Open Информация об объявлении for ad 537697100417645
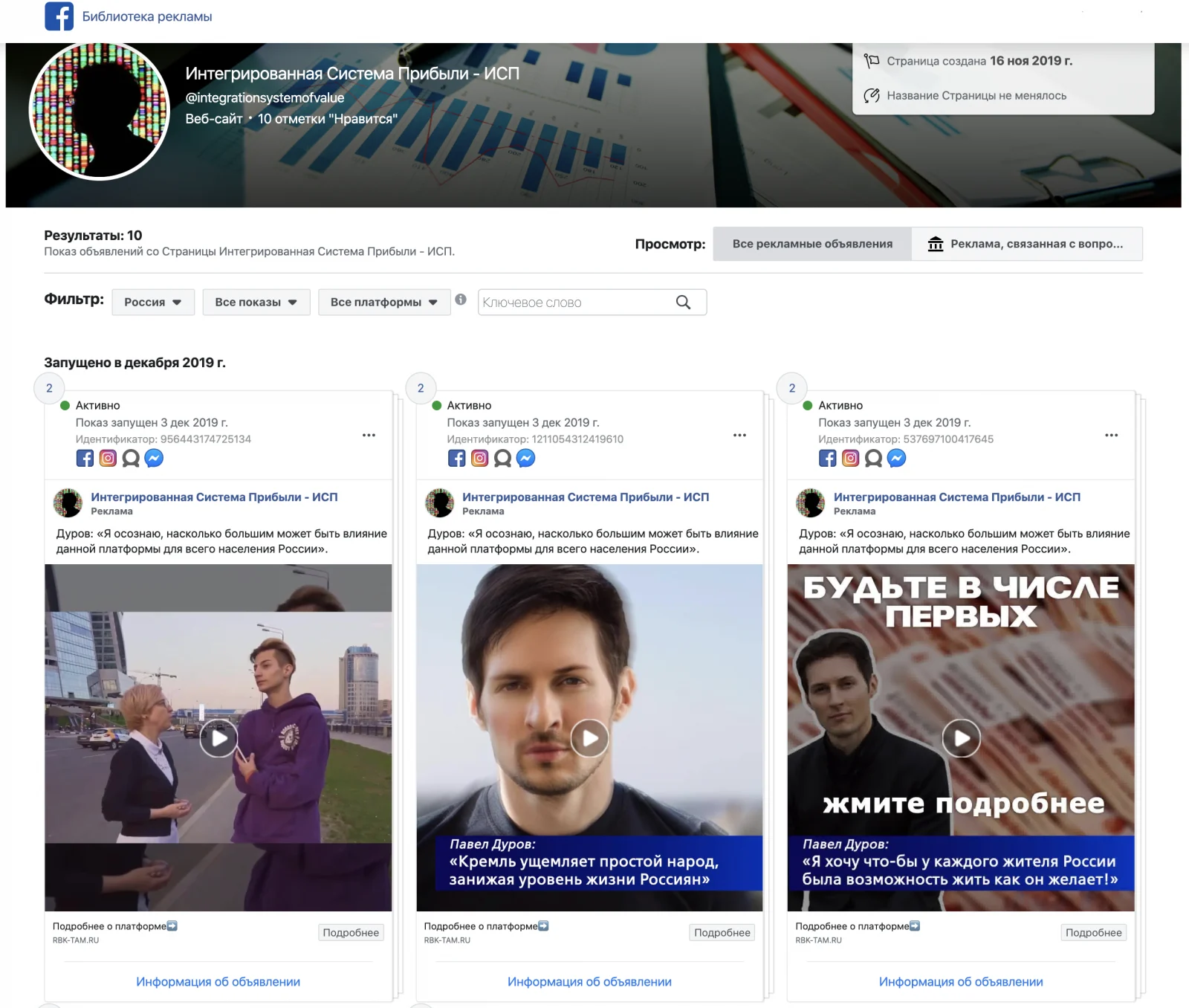This screenshot has height=1008, width=1189. coord(961,981)
